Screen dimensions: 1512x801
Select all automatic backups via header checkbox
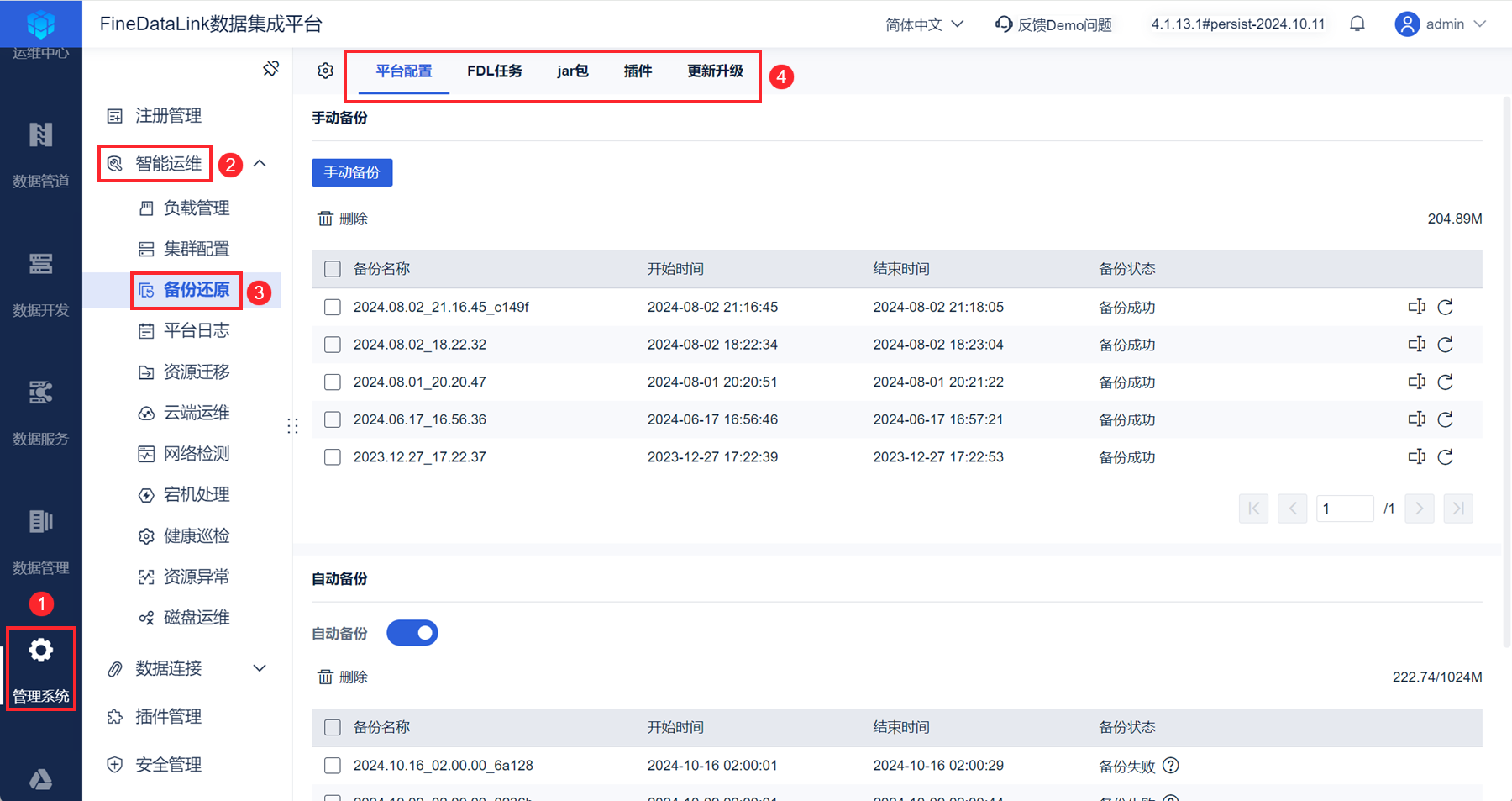[x=333, y=727]
